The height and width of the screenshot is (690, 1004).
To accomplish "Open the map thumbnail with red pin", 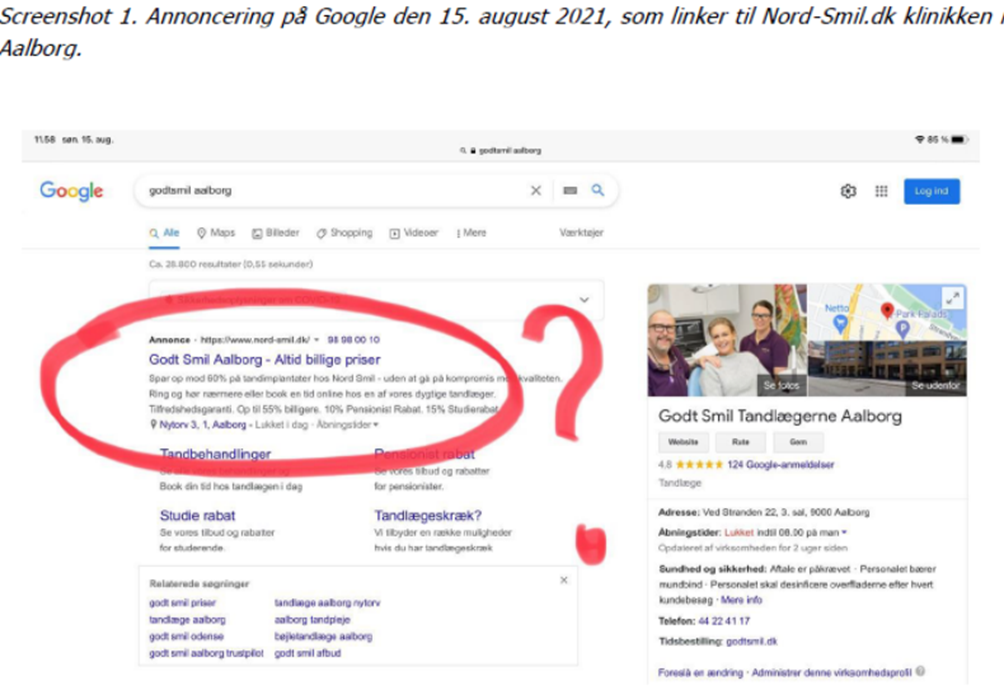I will tap(887, 312).
